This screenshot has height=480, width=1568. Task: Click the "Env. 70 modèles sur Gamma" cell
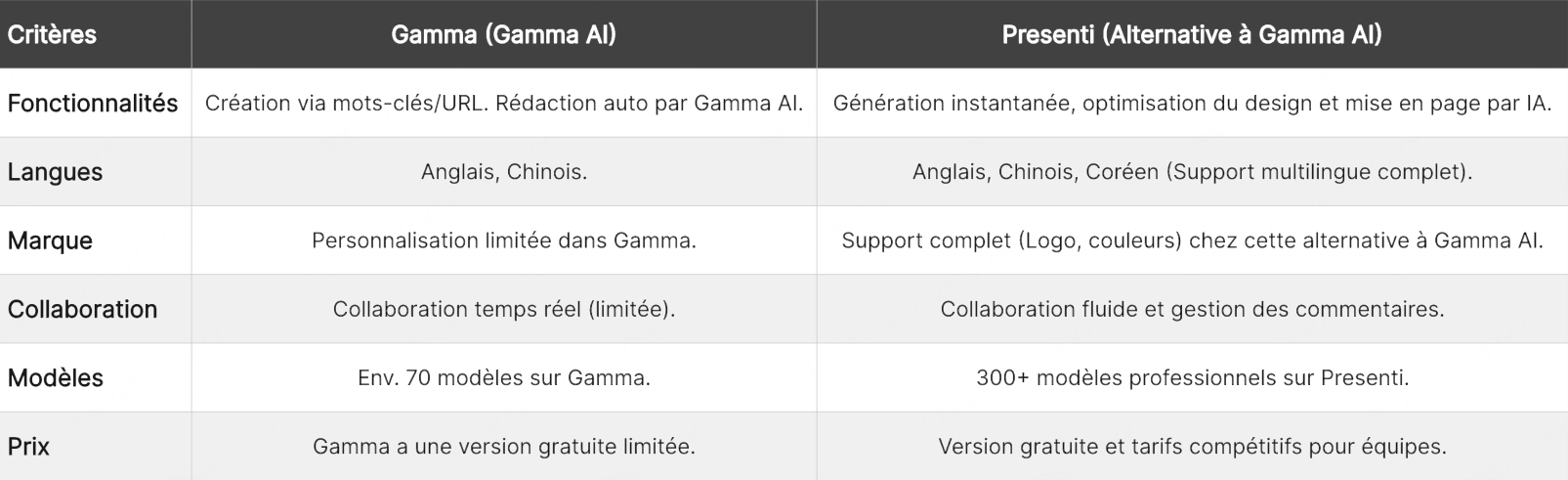point(503,377)
